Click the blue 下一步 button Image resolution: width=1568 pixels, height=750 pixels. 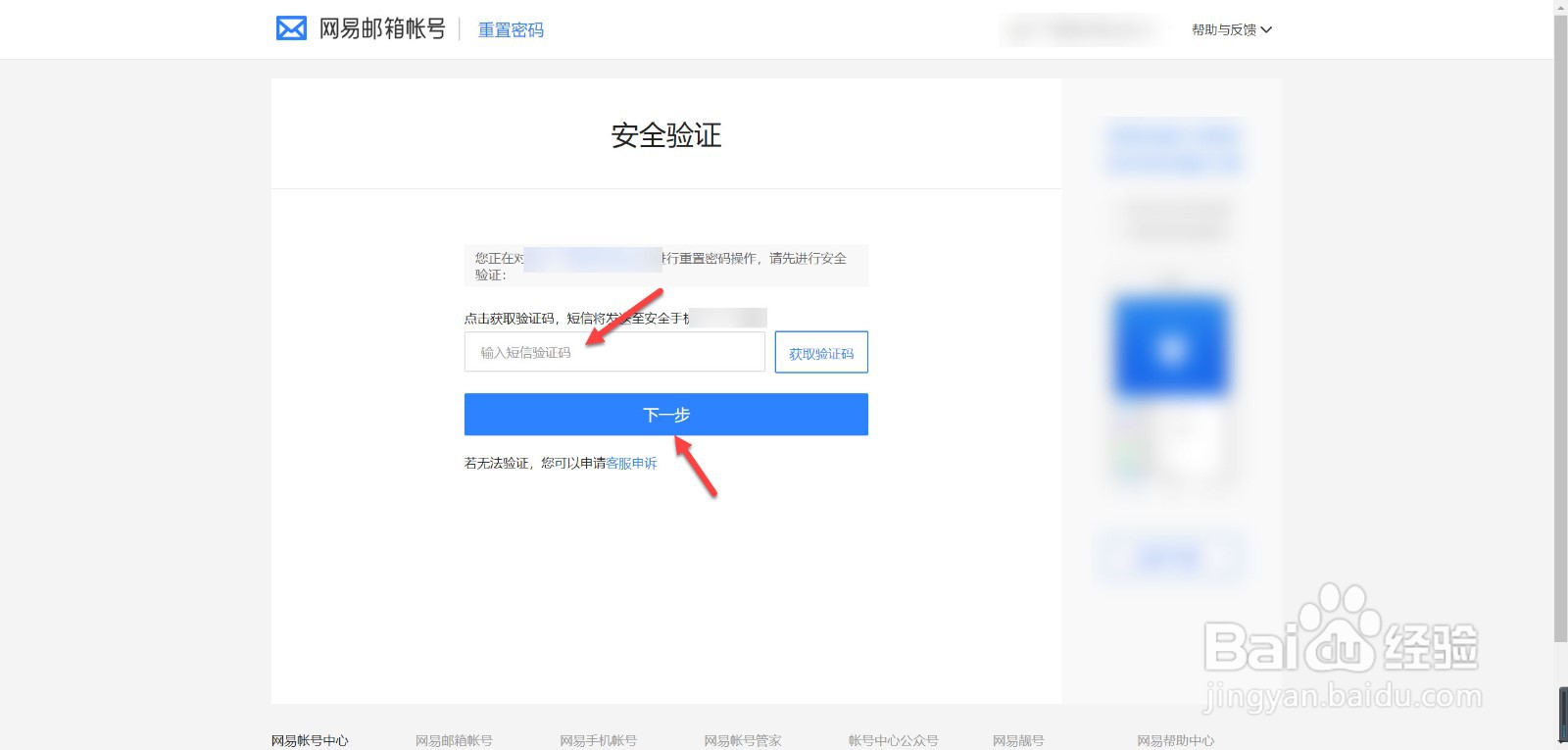(x=666, y=415)
